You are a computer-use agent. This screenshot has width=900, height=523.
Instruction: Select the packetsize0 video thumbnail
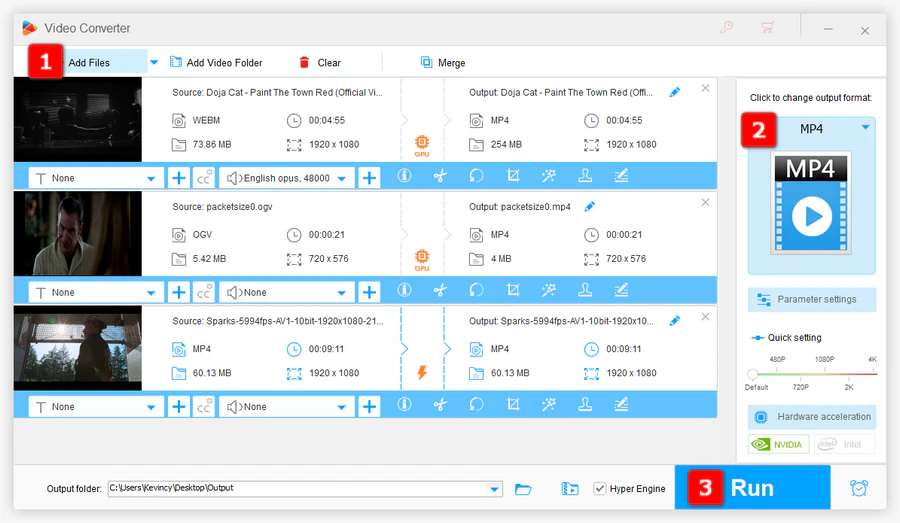pos(77,234)
